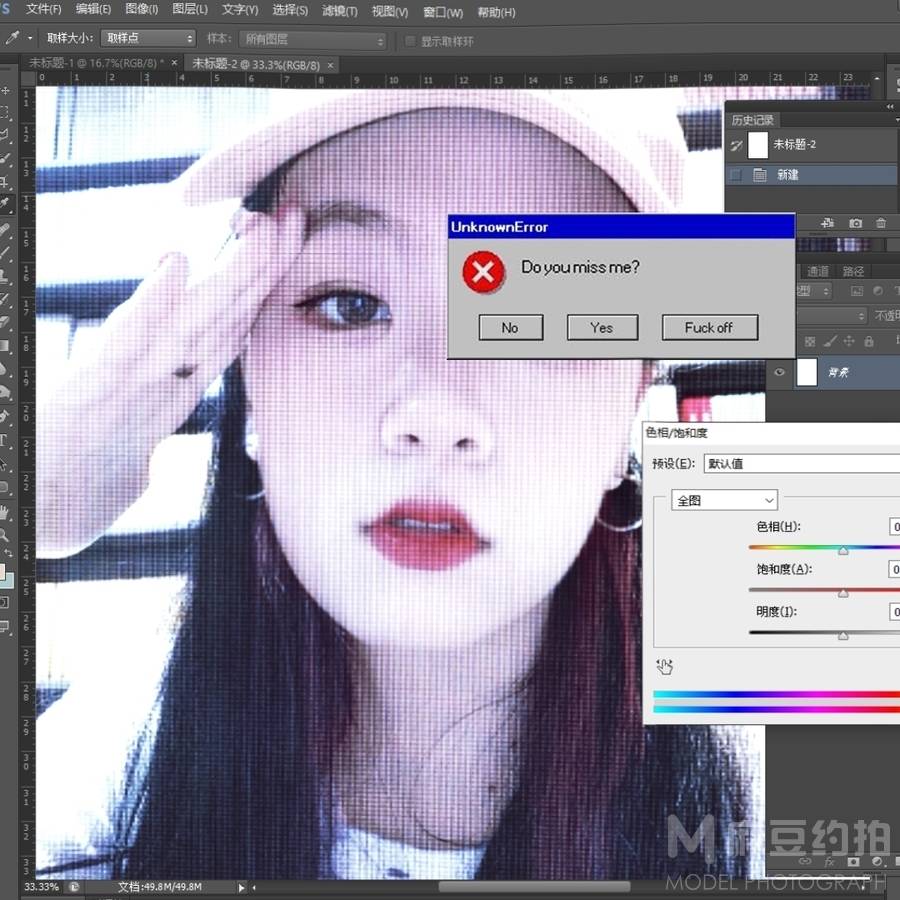Close the 未标题-2 document tab
The image size is (900, 900).
coord(330,65)
